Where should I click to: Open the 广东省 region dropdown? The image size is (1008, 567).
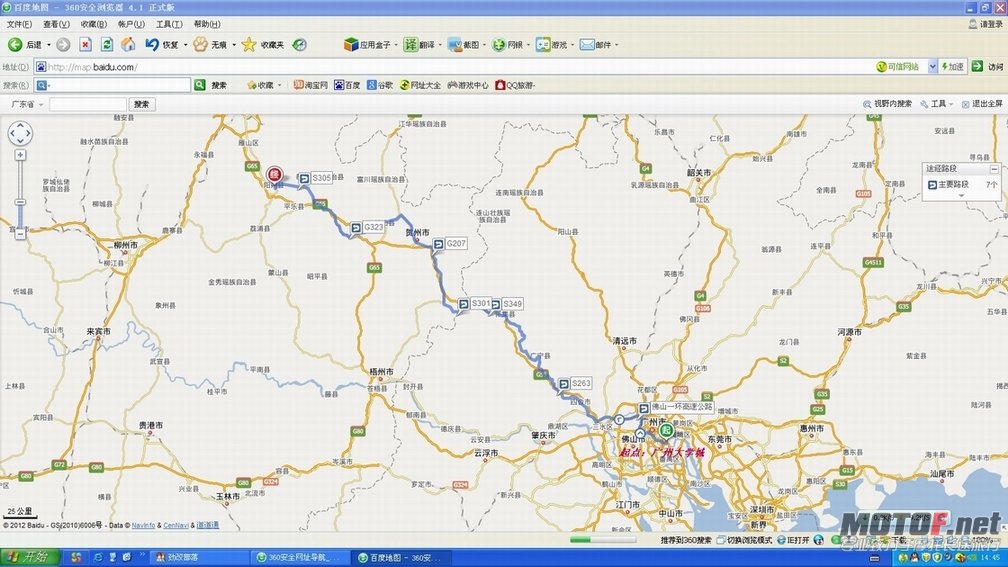tap(27, 104)
